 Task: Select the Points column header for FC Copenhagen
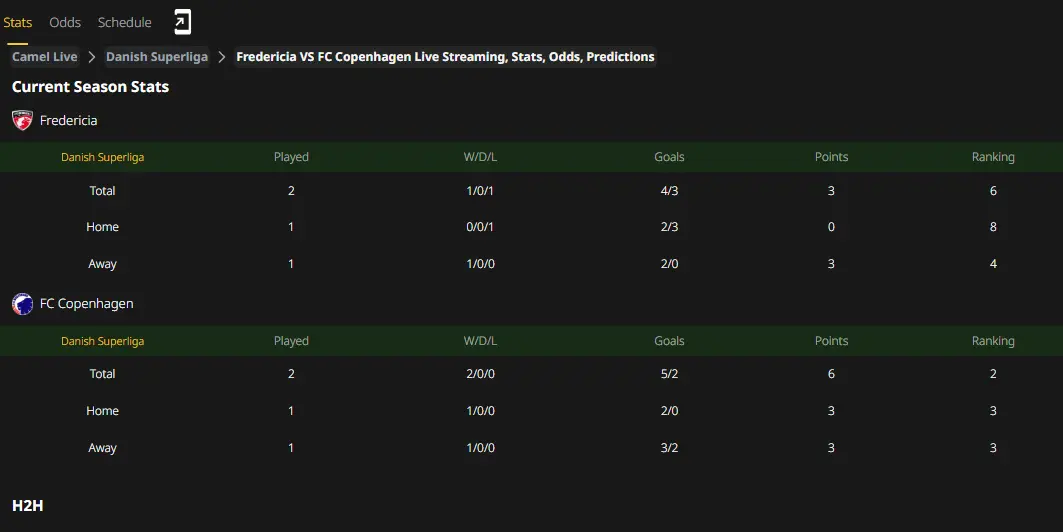click(831, 341)
